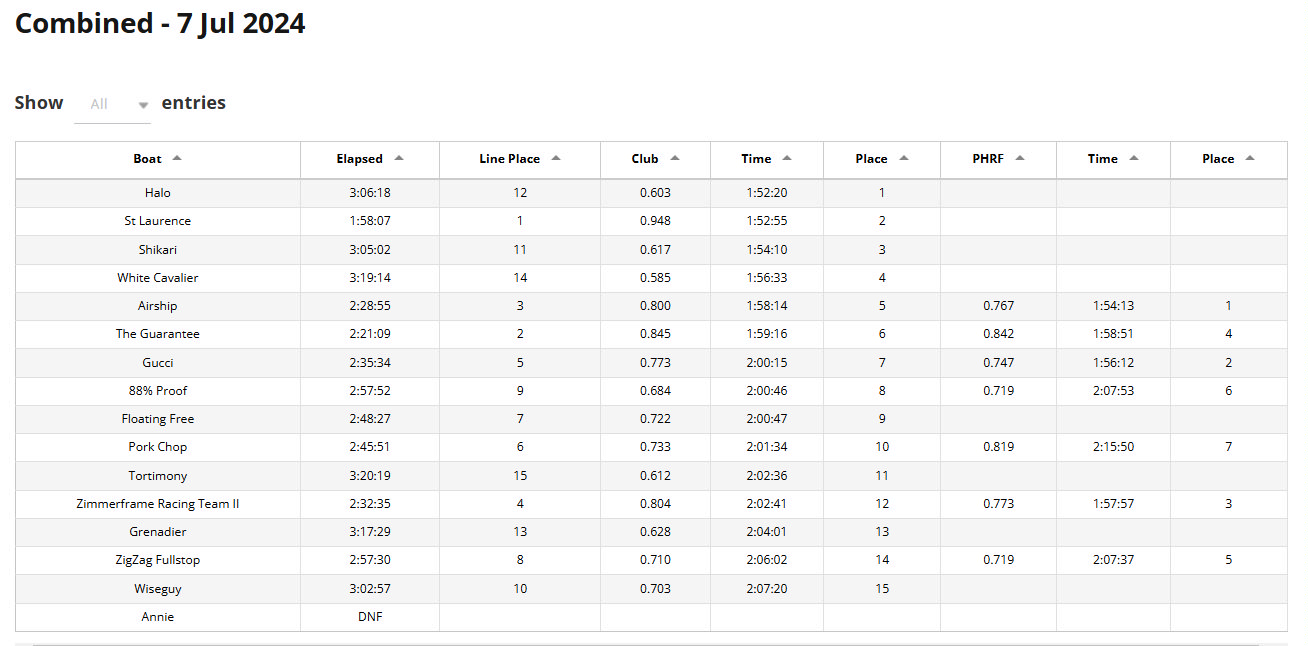
Task: Select the Halo boat row name
Action: point(157,193)
